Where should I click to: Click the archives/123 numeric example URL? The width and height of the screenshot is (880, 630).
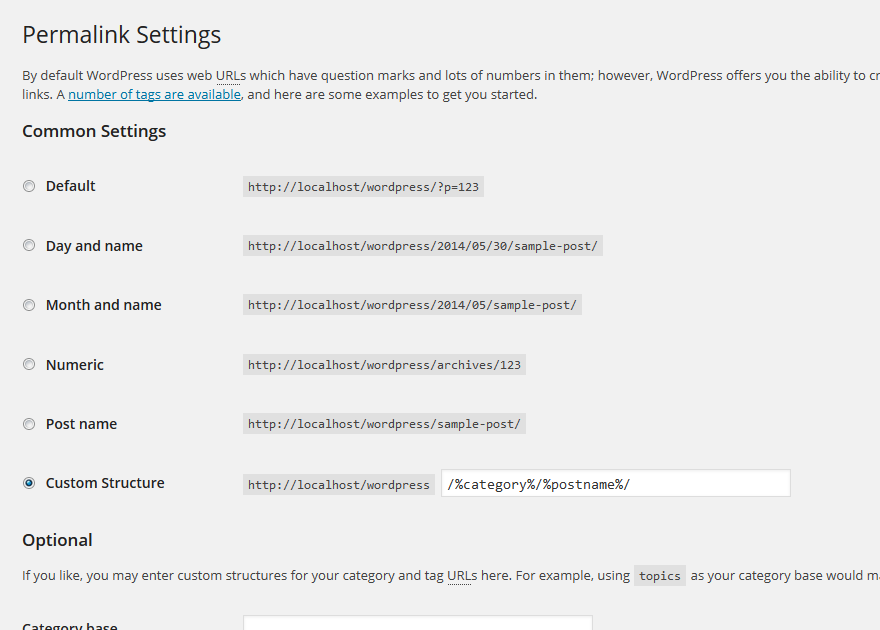(384, 364)
